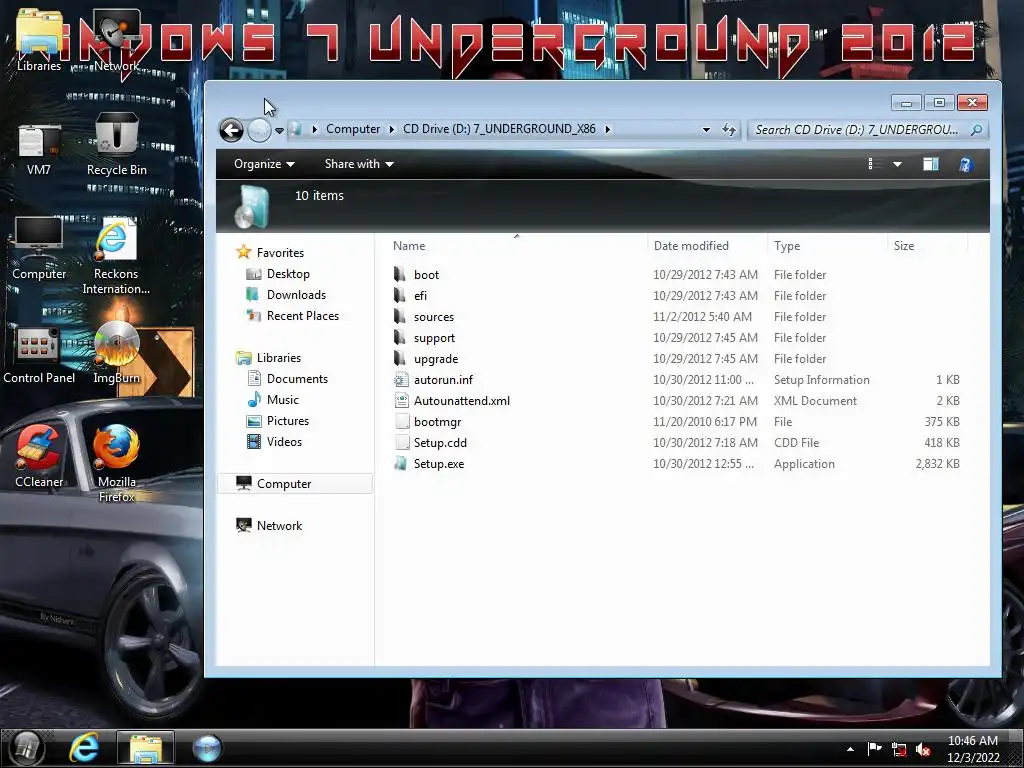Select Network in navigation pane
1024x768 pixels.
(x=280, y=526)
